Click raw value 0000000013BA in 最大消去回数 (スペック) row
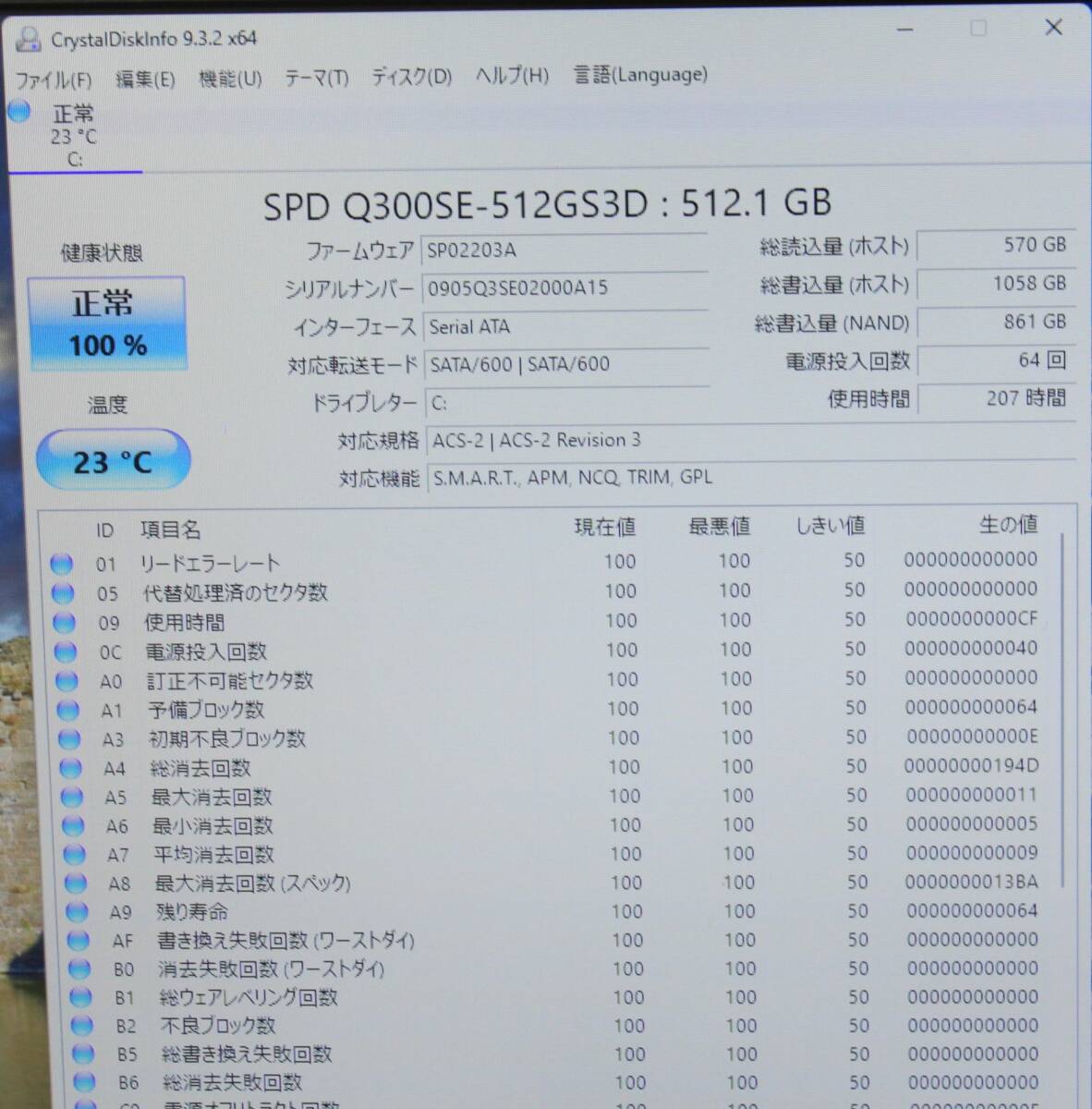 click(972, 882)
